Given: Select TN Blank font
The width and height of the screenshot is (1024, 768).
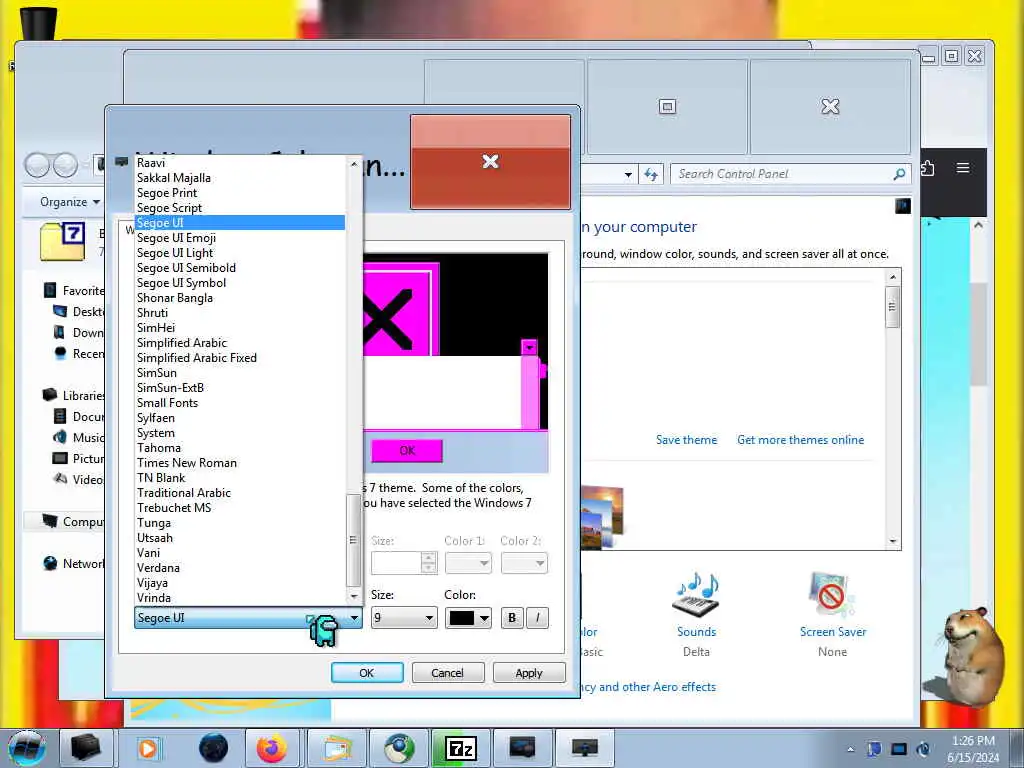Looking at the screenshot, I should 240,478.
